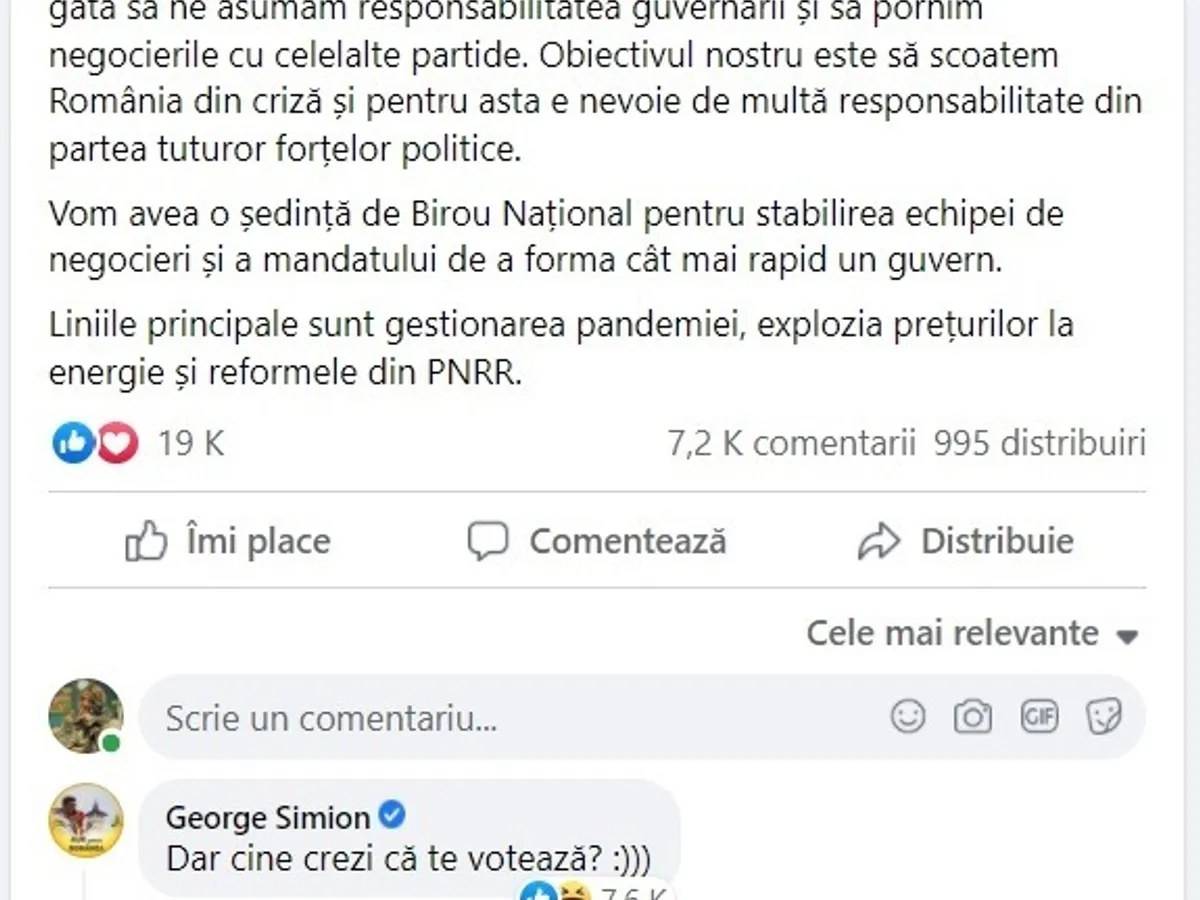Click inside the Scrie un comentariu field
1200x900 pixels.
point(500,717)
